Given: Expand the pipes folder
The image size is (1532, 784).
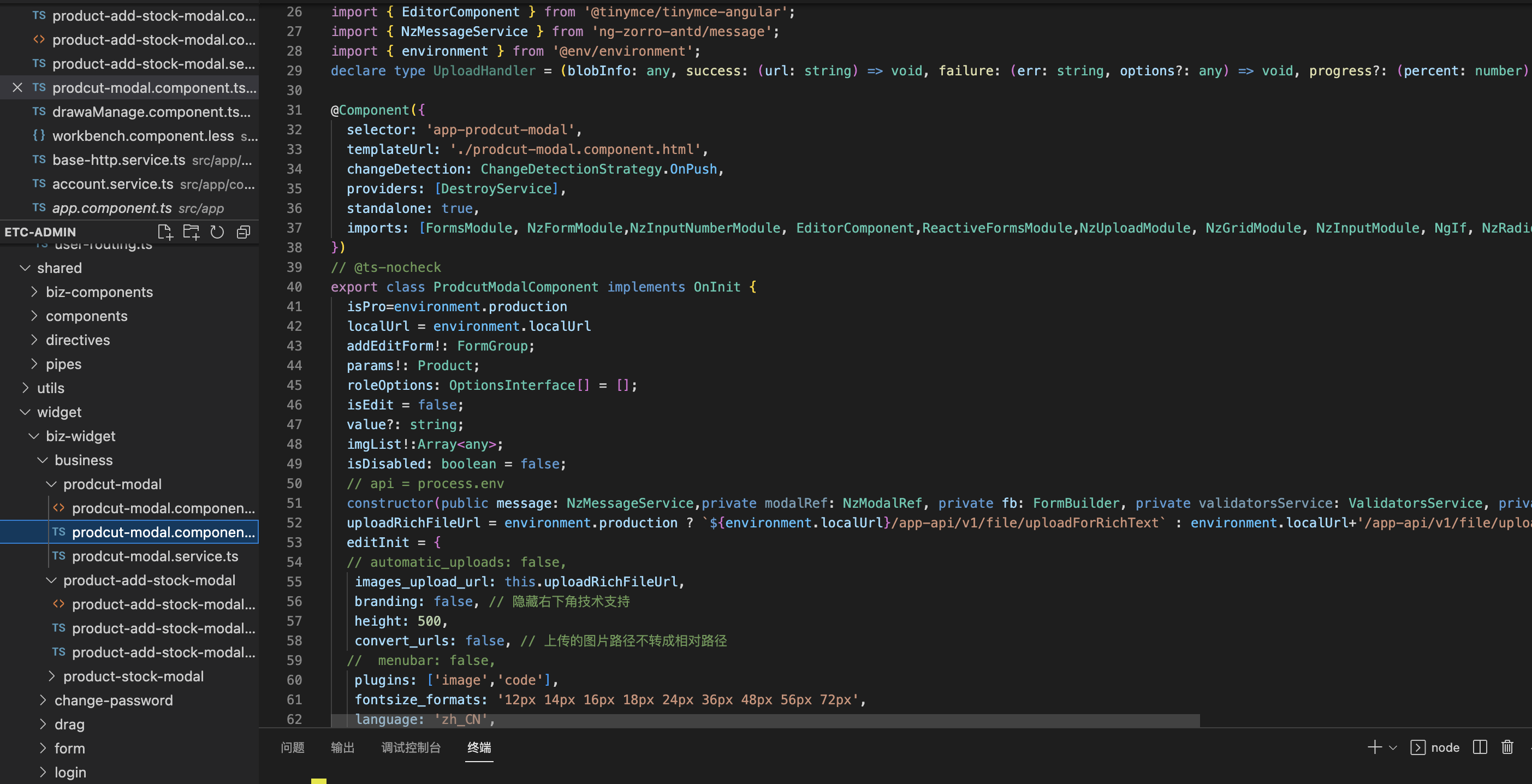Looking at the screenshot, I should pyautogui.click(x=34, y=364).
